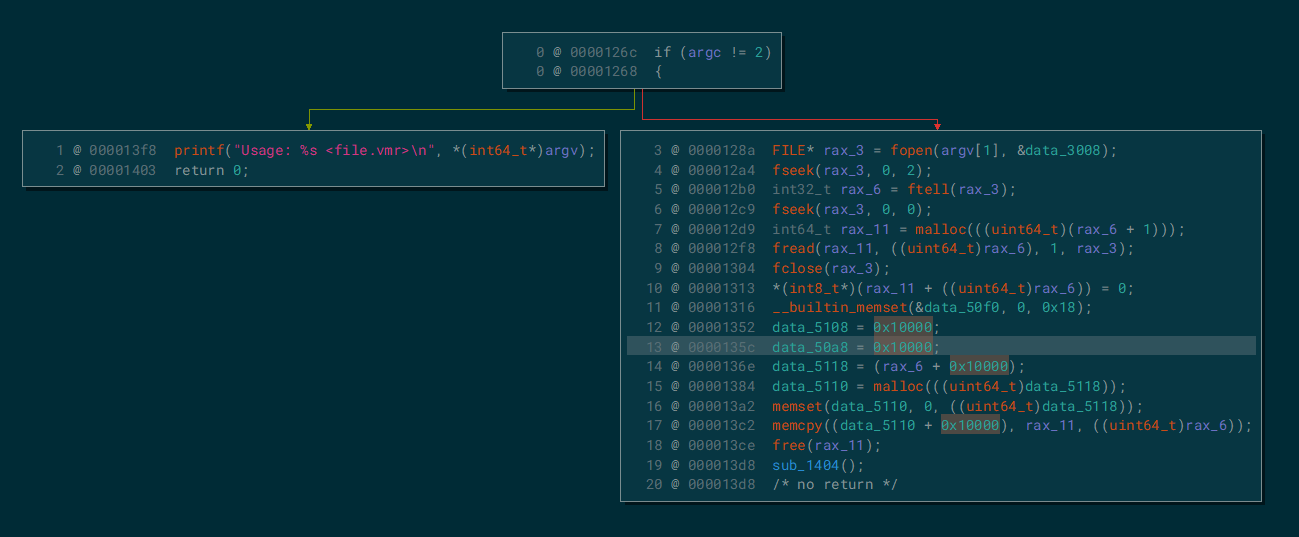Image resolution: width=1299 pixels, height=537 pixels.
Task: Select the fclose(rax_3) line
Action: coord(830,269)
